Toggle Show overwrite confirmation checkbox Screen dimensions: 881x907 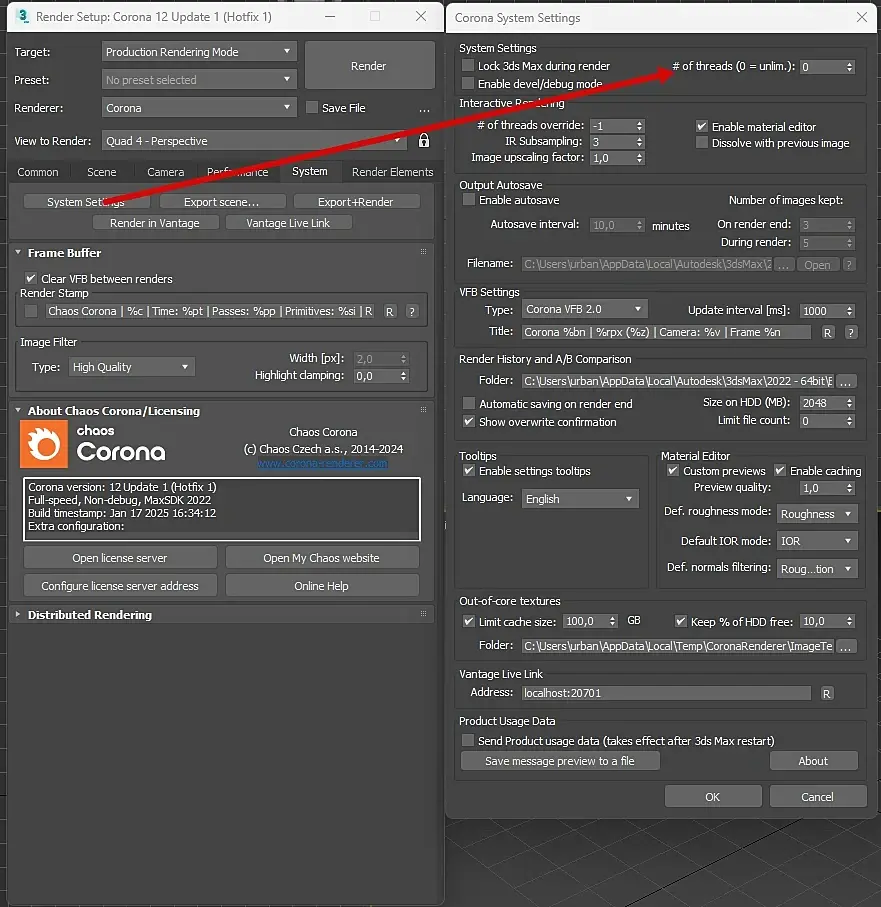tap(469, 422)
